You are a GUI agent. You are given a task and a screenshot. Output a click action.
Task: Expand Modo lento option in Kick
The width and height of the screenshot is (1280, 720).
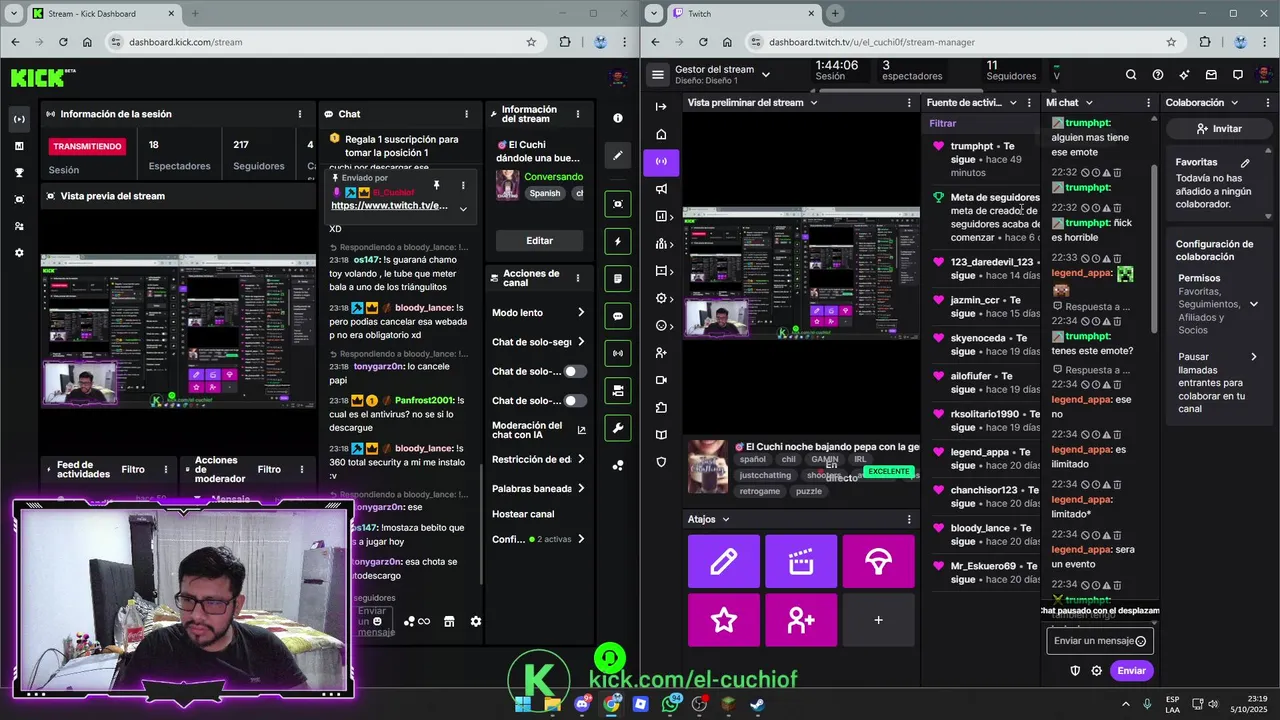point(581,313)
